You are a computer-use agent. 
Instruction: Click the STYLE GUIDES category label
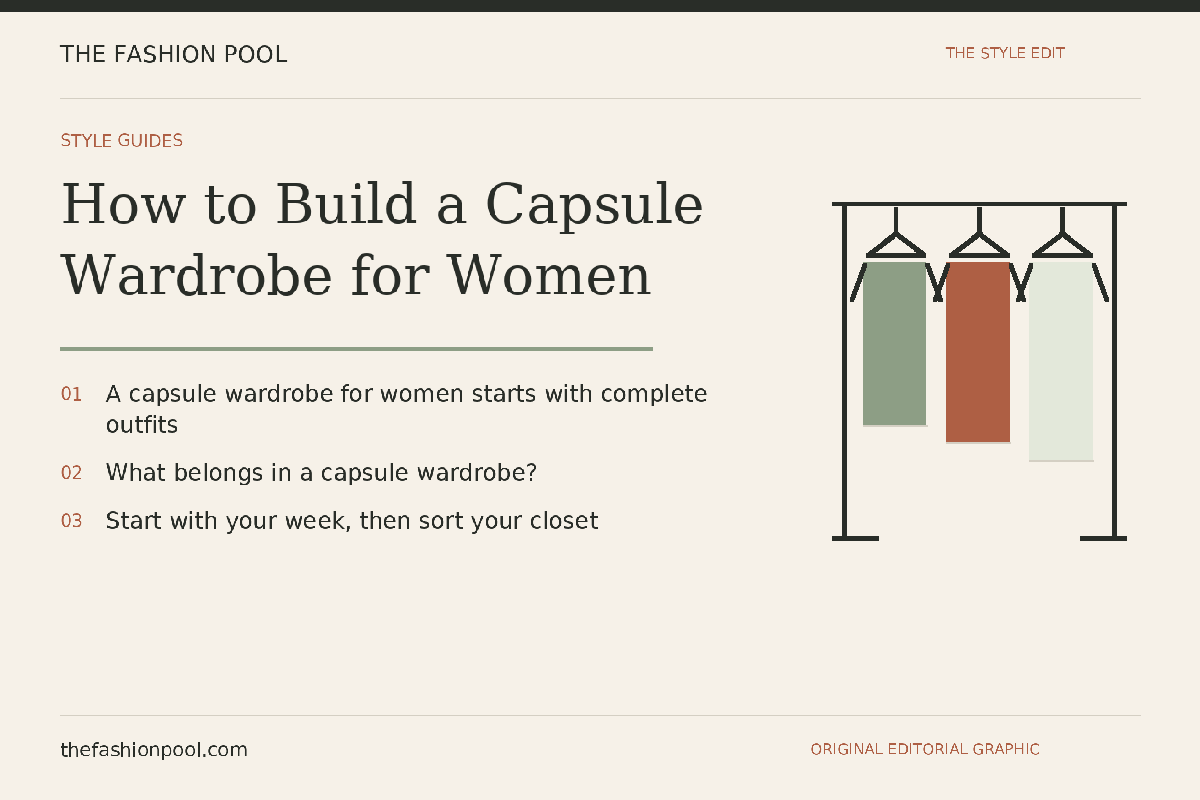click(x=122, y=140)
